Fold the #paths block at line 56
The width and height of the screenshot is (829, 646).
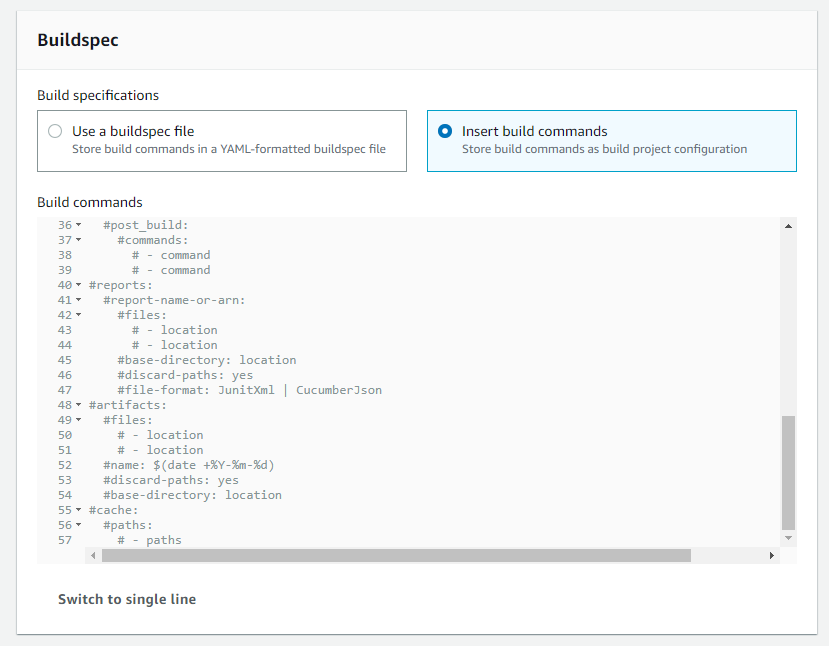(x=78, y=525)
